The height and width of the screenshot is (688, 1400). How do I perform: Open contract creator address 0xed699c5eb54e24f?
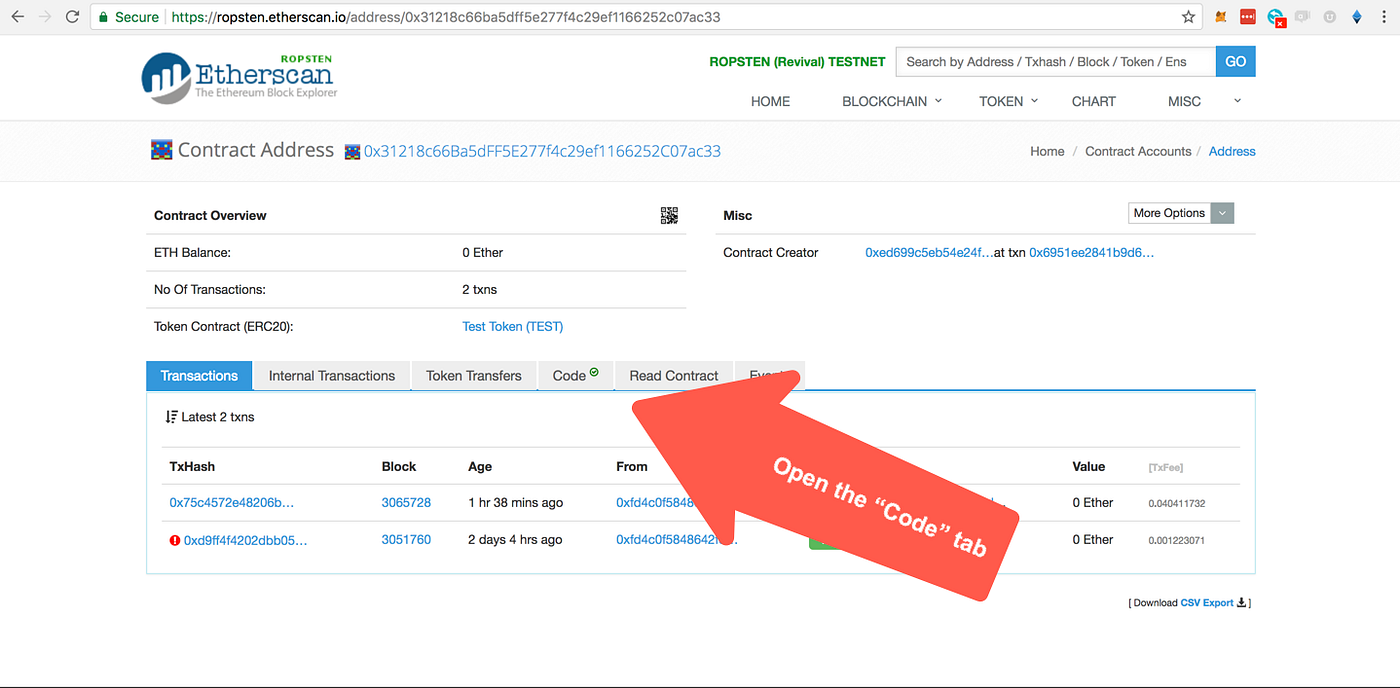pyautogui.click(x=929, y=253)
